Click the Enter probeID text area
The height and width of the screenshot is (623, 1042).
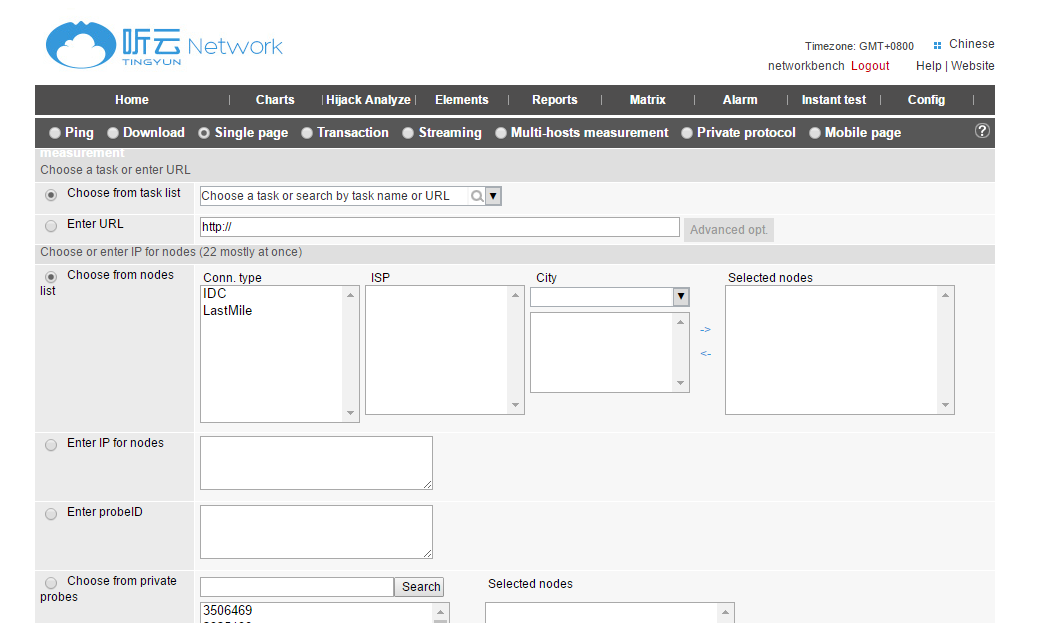316,531
